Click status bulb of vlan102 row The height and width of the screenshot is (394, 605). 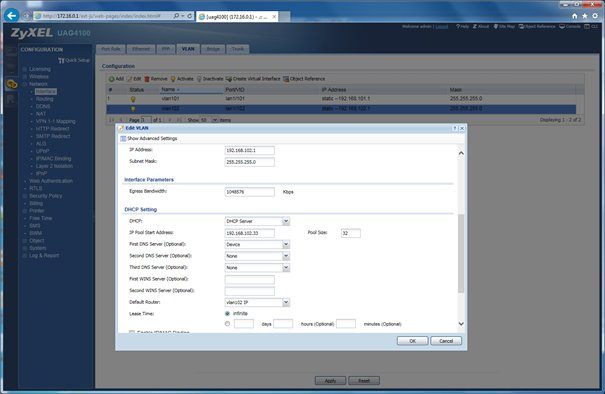tap(133, 109)
